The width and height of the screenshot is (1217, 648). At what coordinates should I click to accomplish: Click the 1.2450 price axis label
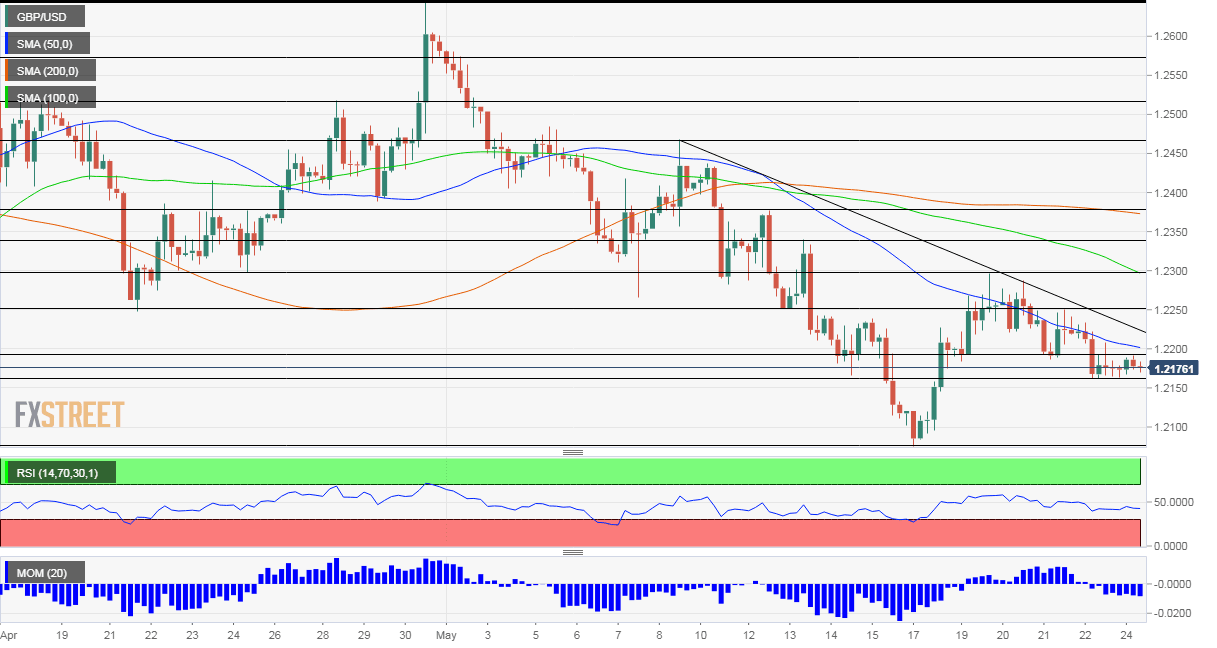click(1173, 153)
